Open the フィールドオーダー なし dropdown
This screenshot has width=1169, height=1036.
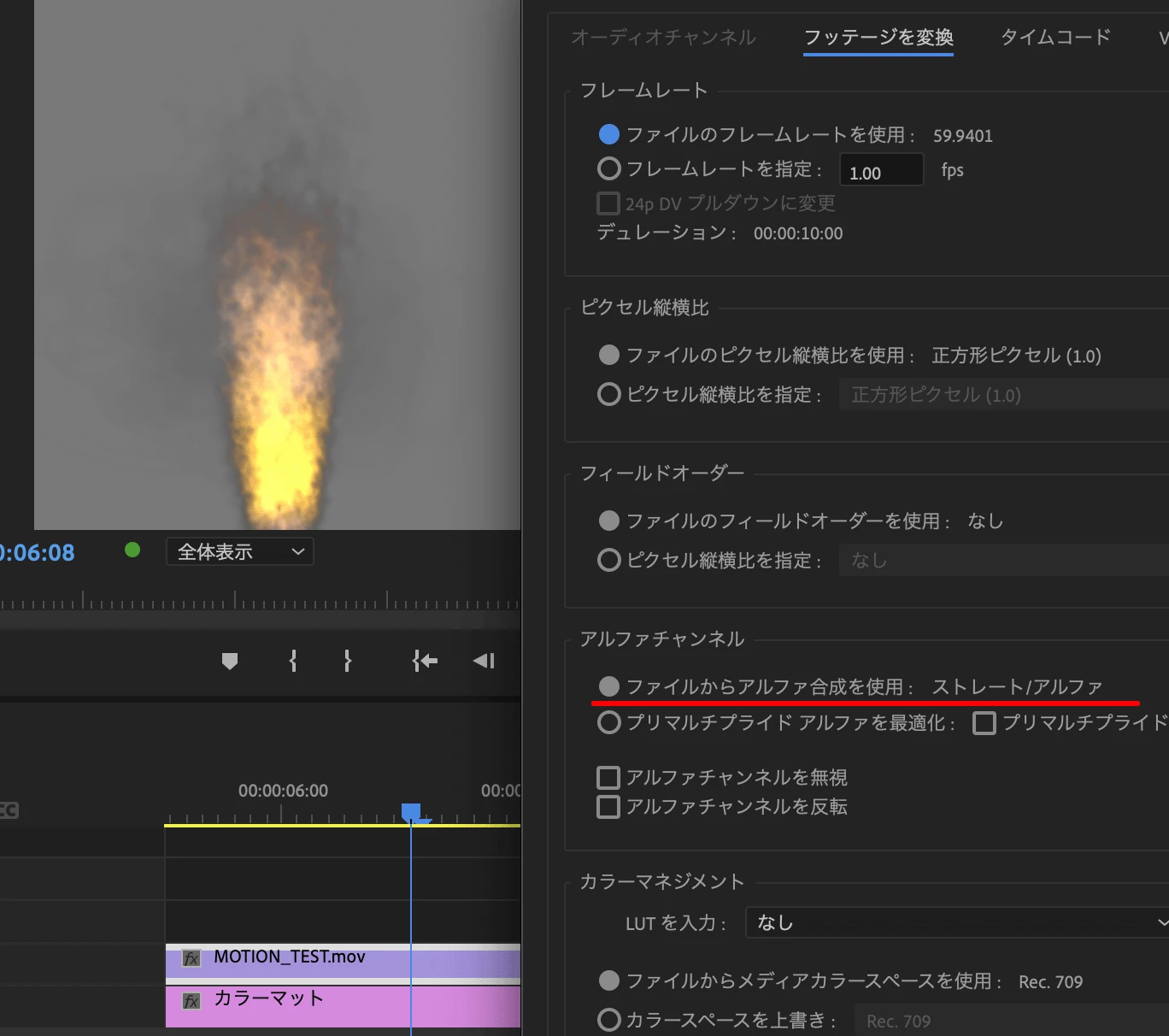(x=1004, y=561)
